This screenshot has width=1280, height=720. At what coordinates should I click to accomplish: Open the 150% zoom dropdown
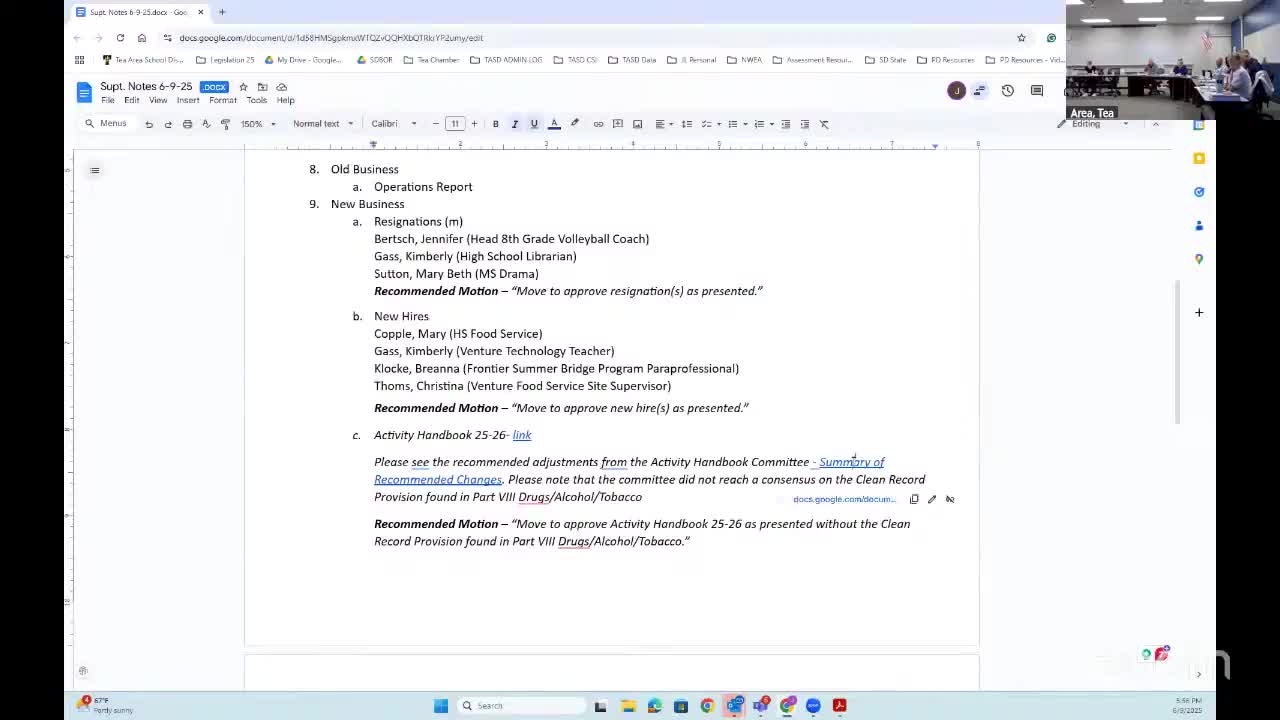(x=258, y=124)
